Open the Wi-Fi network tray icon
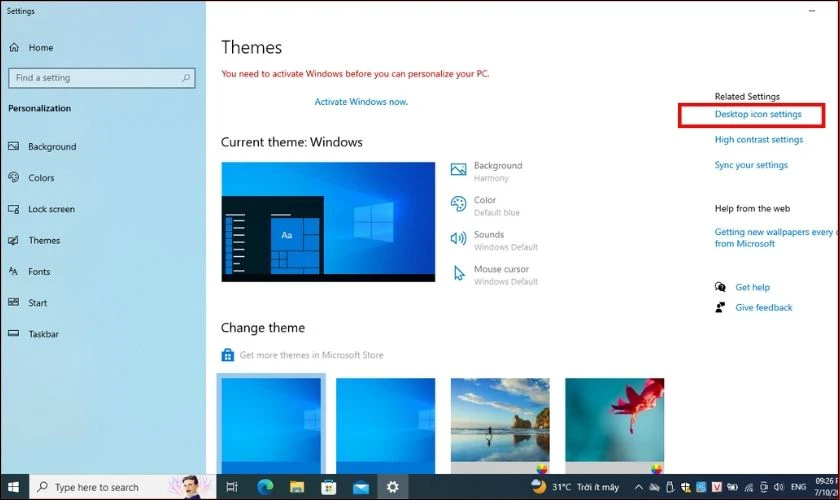Viewport: 840px width, 500px height. [x=748, y=487]
